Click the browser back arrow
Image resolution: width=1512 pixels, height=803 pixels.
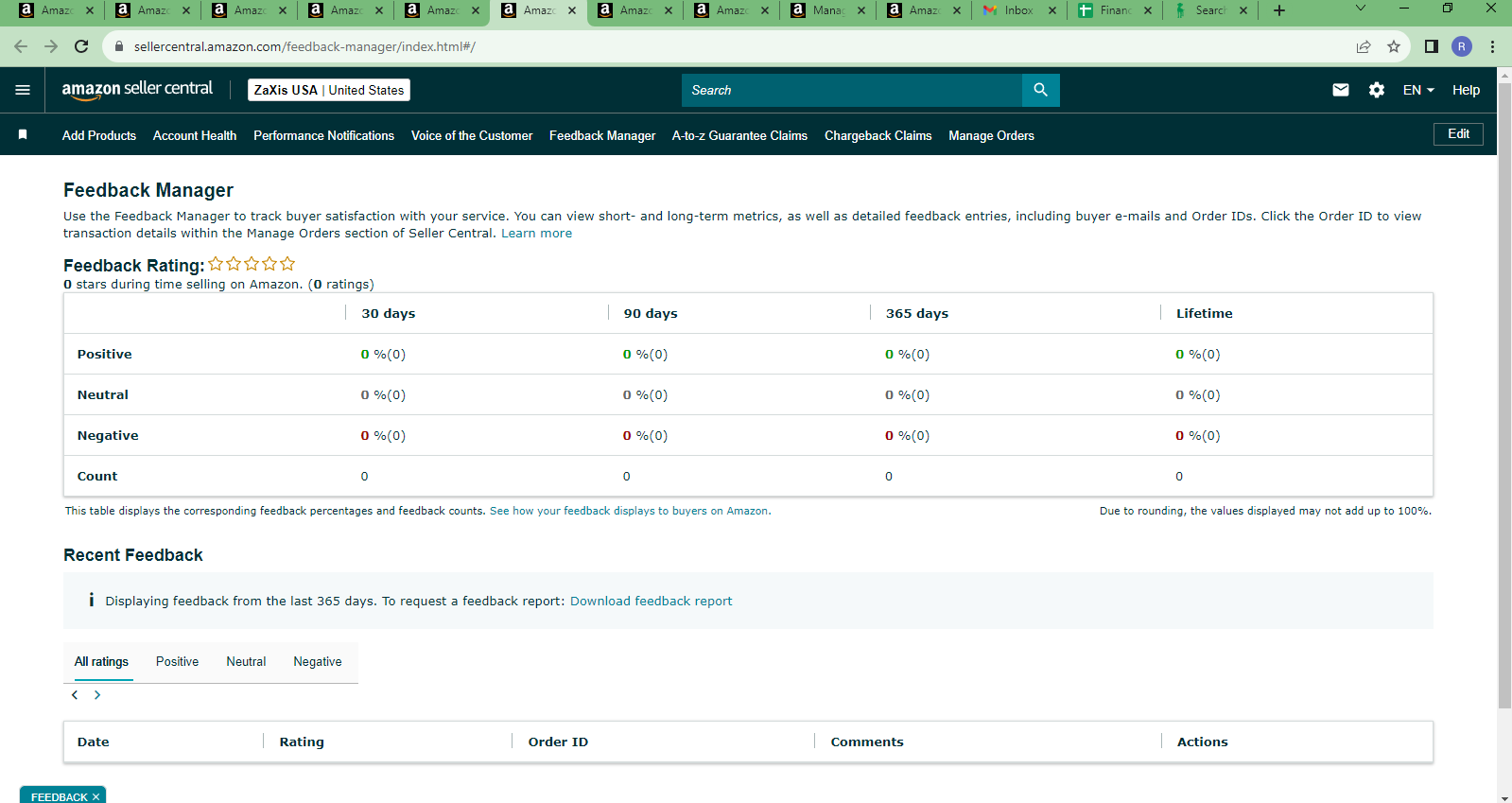click(x=21, y=46)
